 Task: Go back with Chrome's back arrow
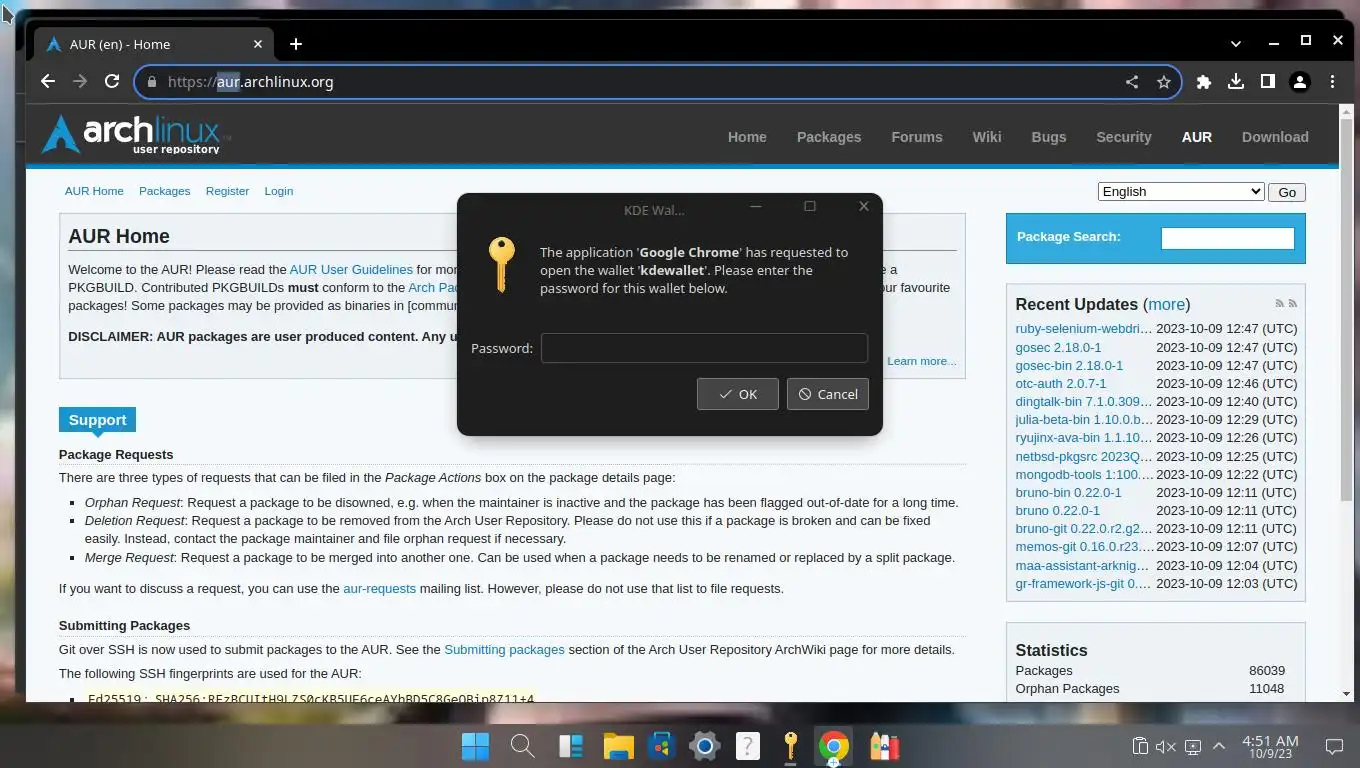click(x=47, y=82)
